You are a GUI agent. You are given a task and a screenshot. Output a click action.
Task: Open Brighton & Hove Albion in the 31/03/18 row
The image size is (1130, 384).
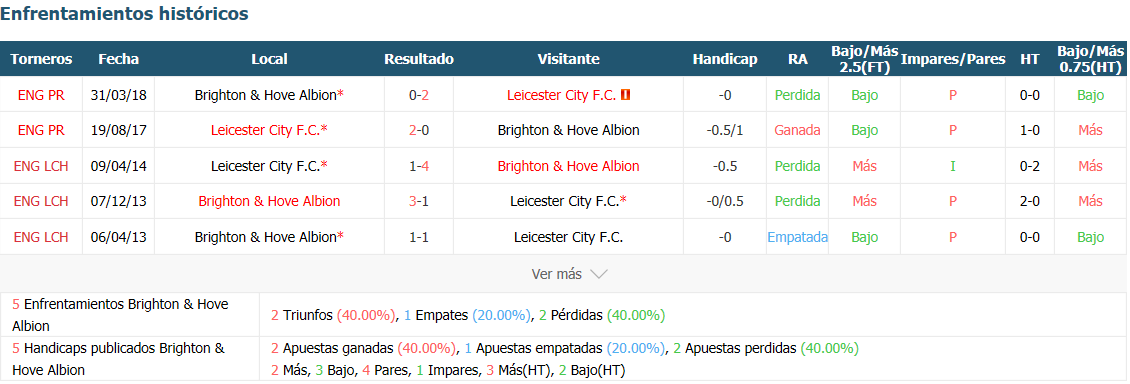(265, 94)
